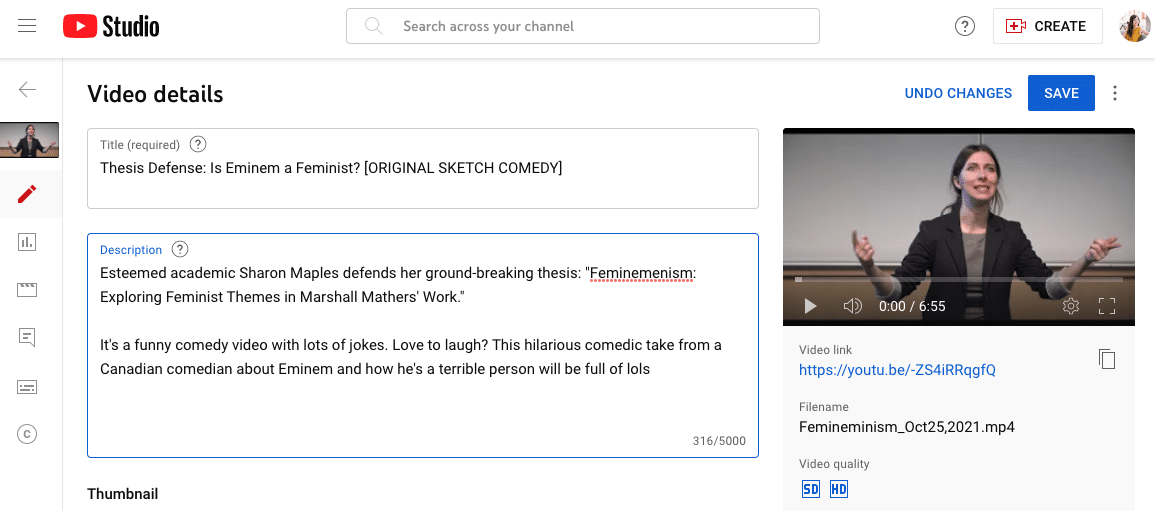Toggle the video volume speaker icon
The width and height of the screenshot is (1155, 511).
(x=852, y=306)
